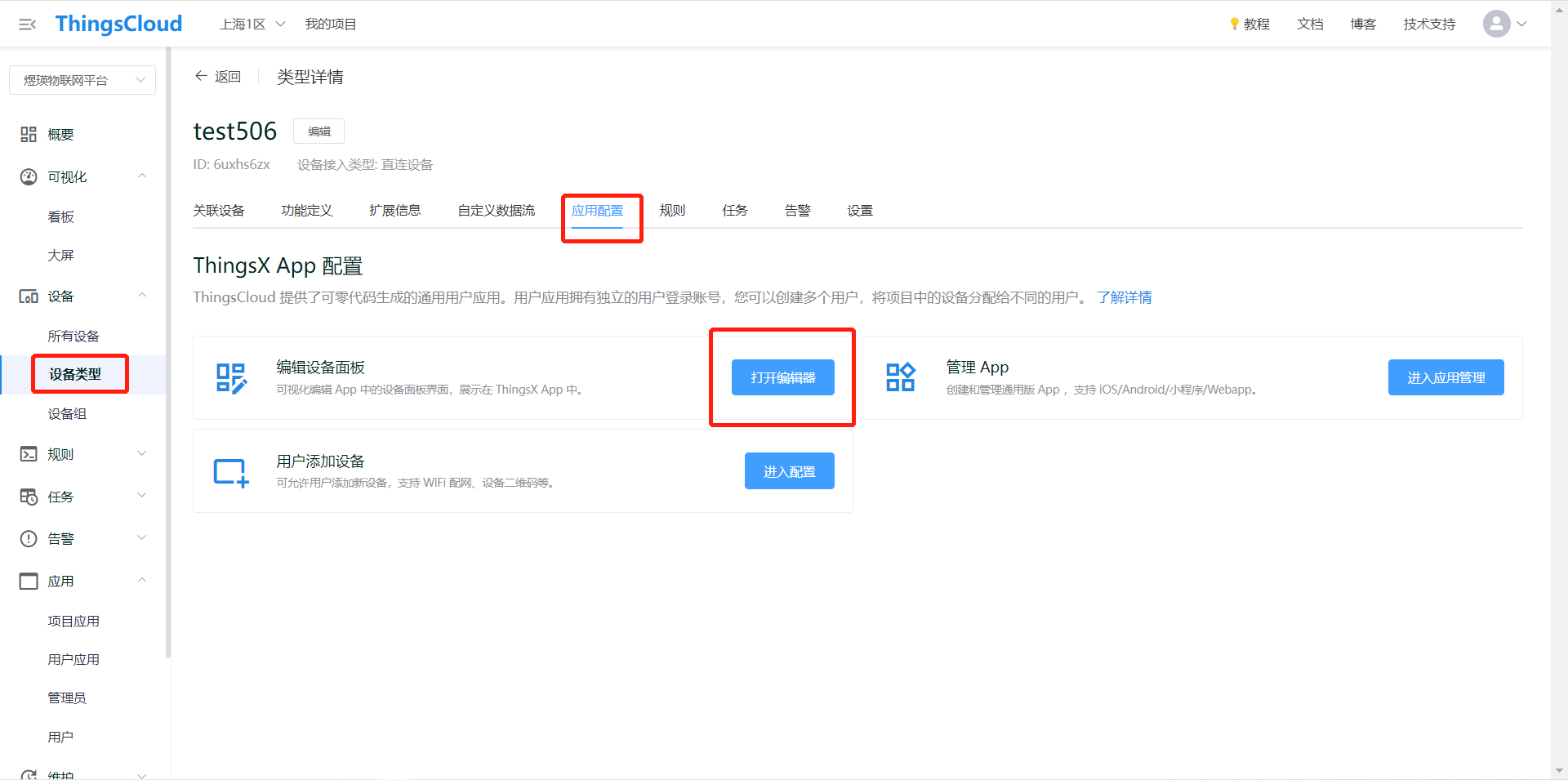This screenshot has width=1568, height=780.
Task: Switch to the 扩展信息 tab
Action: pyautogui.click(x=395, y=211)
